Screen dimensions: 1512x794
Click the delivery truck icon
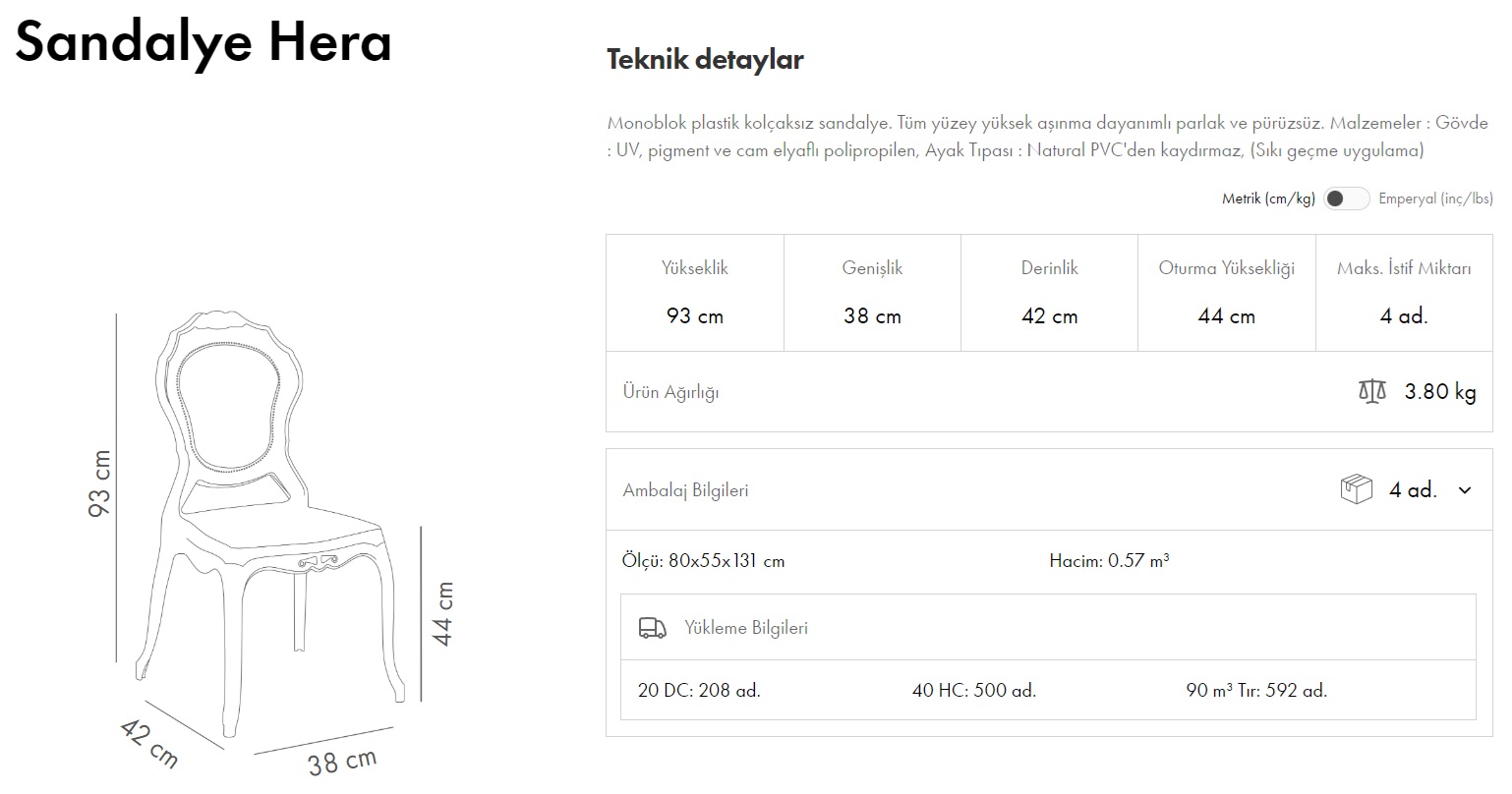pyautogui.click(x=652, y=628)
